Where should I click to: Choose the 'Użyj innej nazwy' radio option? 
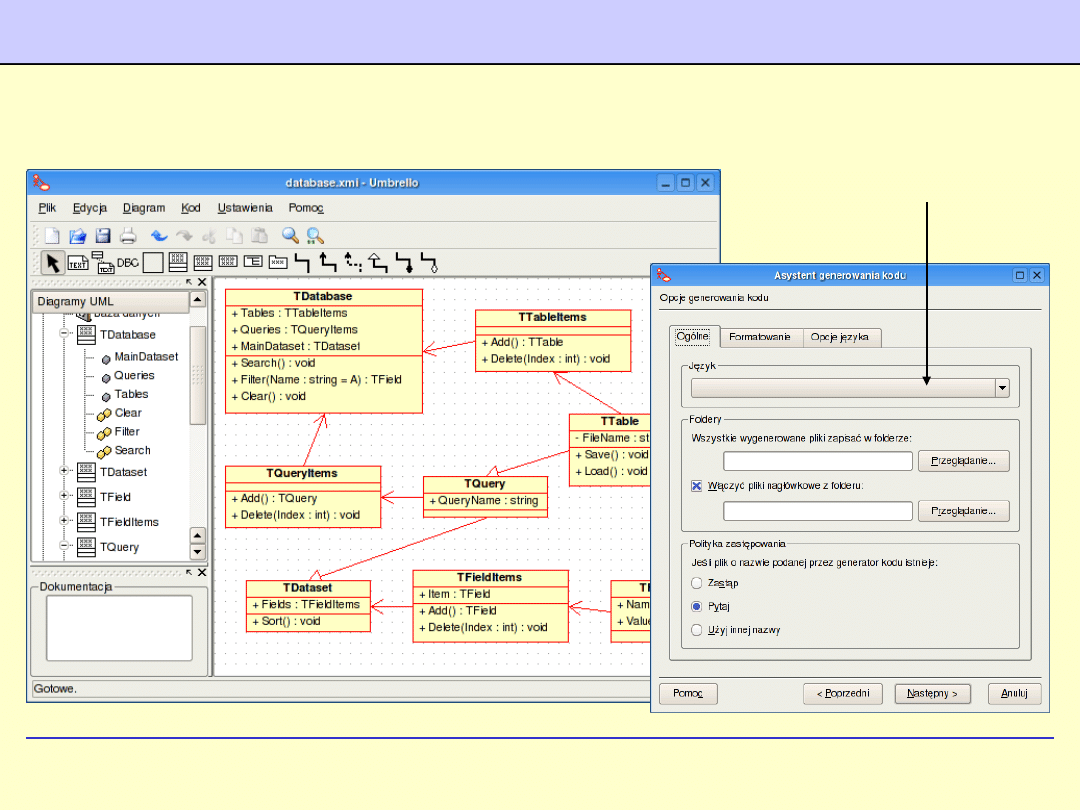(x=697, y=630)
